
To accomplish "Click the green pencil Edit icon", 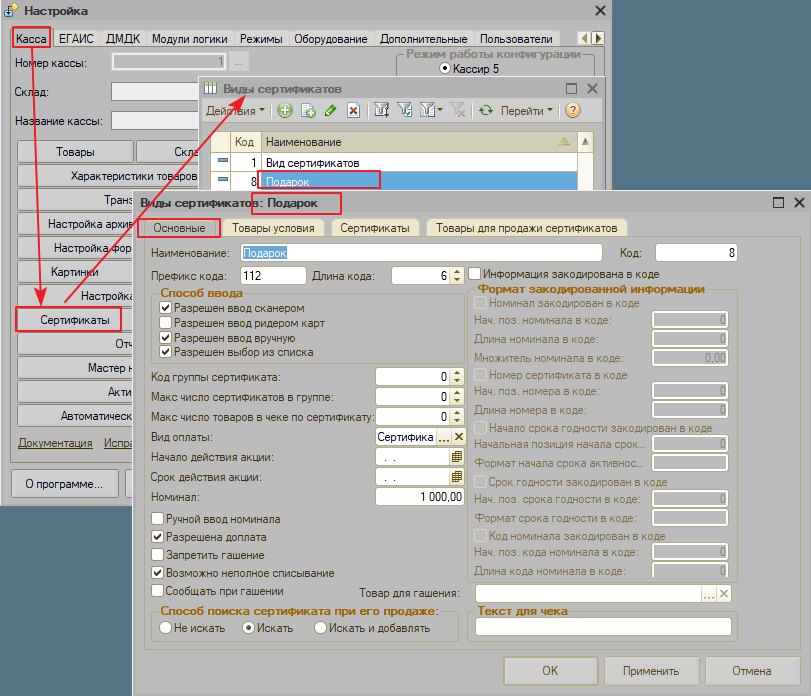I will [x=331, y=110].
